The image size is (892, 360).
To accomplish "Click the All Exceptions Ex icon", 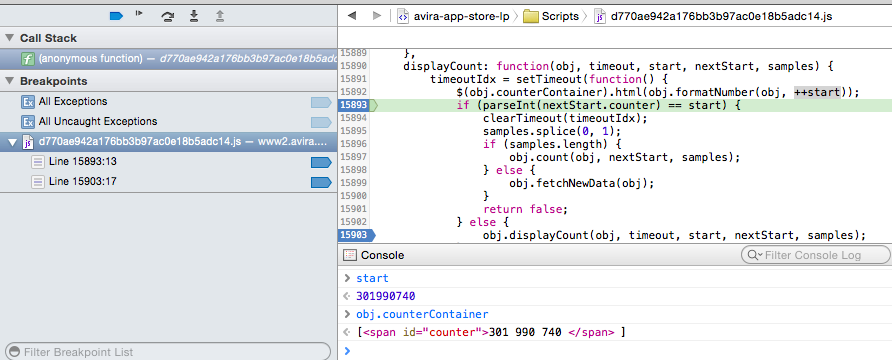I will pyautogui.click(x=28, y=102).
